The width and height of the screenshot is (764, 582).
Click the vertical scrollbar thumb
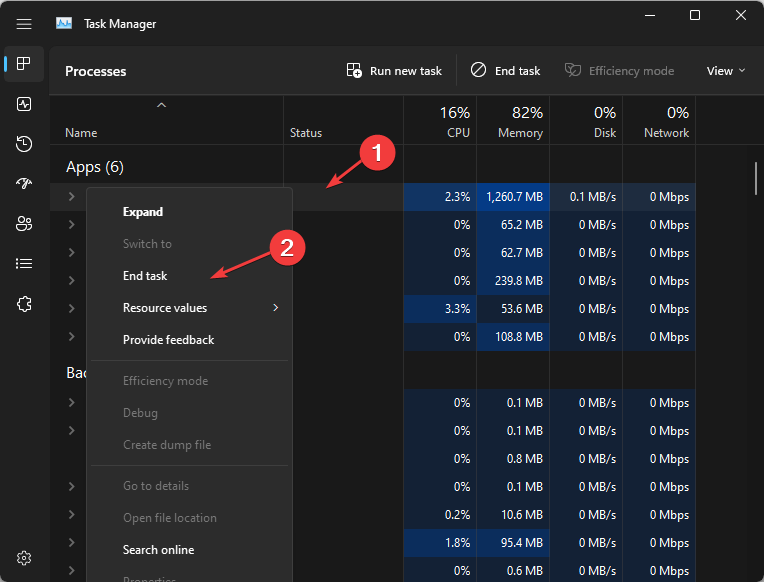756,178
